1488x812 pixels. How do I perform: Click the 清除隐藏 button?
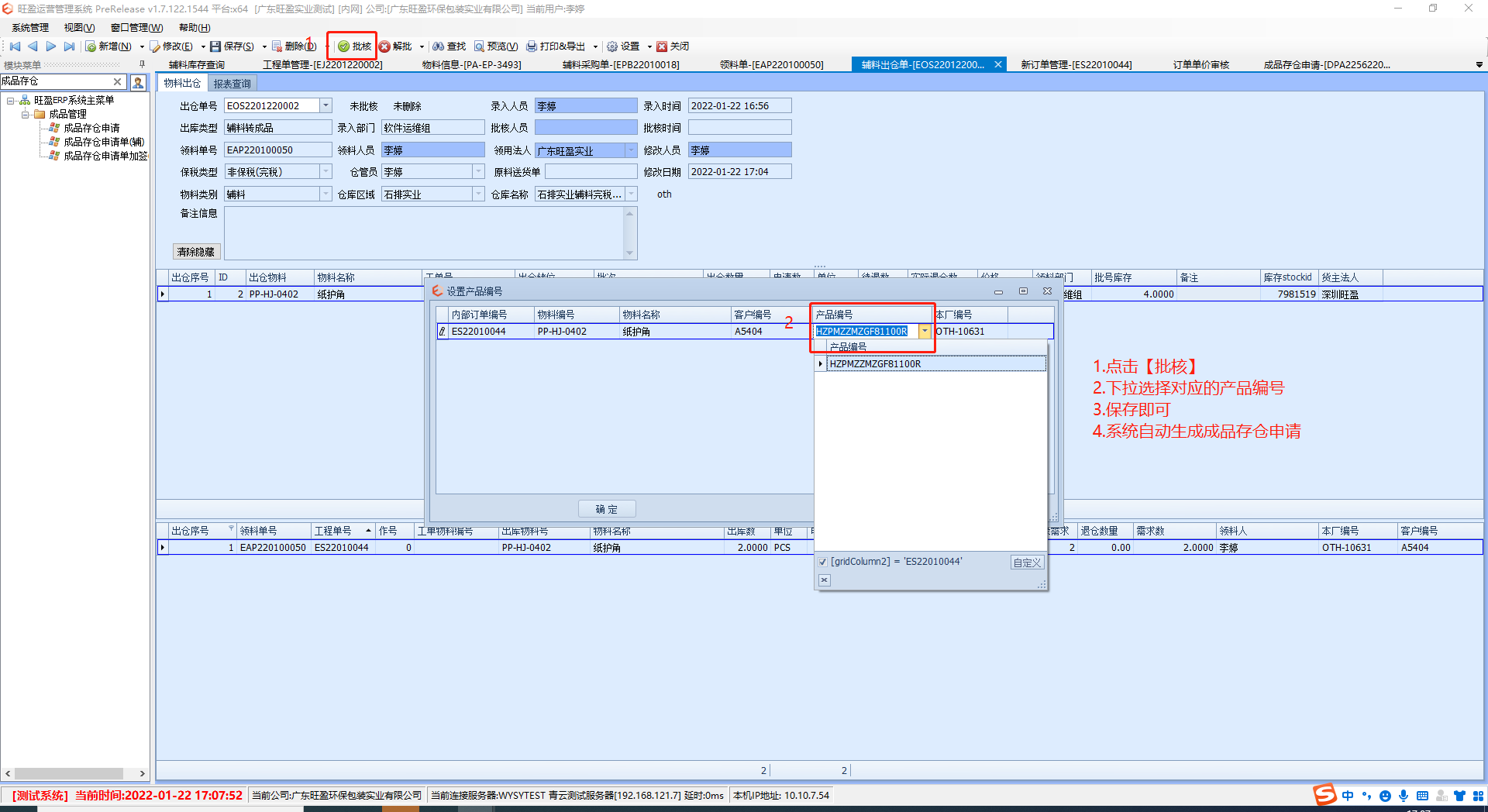coord(196,252)
